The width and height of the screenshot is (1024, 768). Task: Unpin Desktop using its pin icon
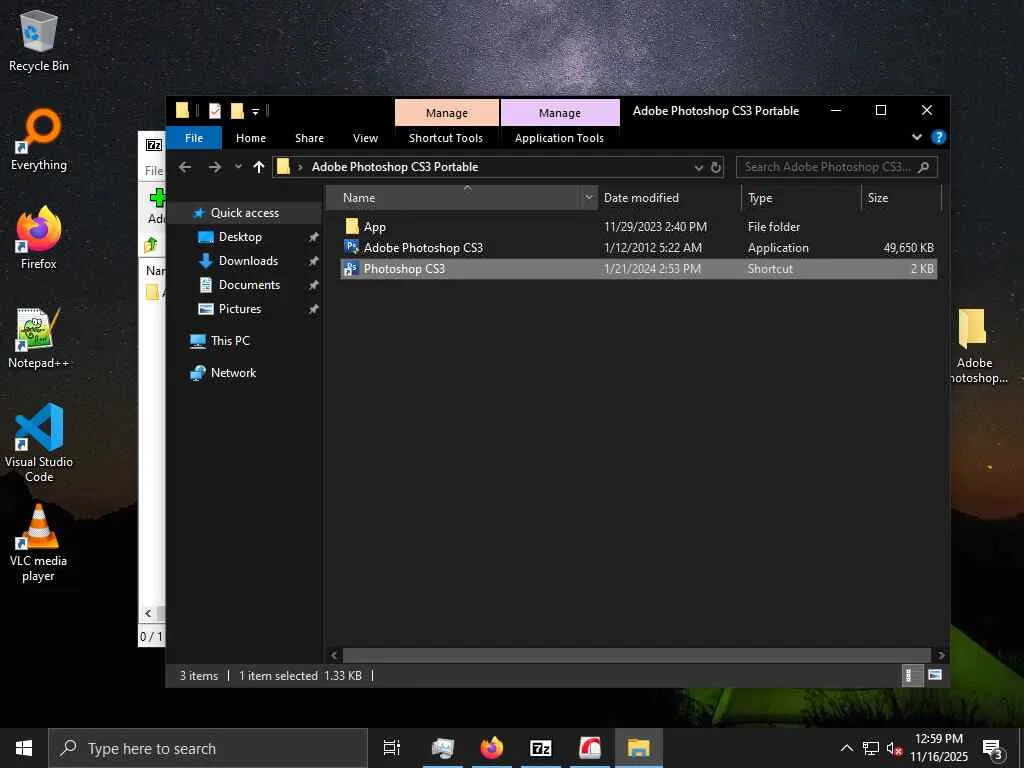click(313, 237)
